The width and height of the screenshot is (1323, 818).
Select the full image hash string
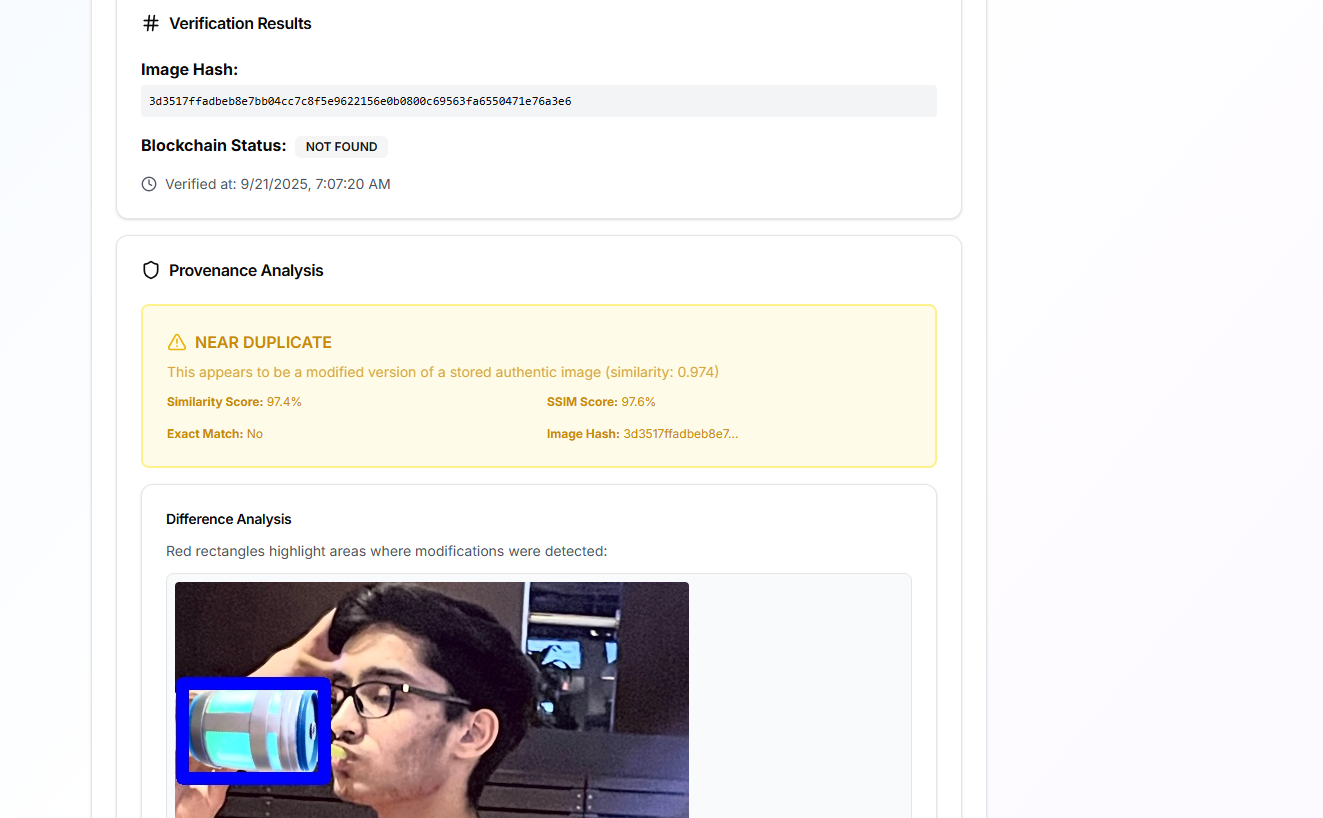[x=360, y=101]
